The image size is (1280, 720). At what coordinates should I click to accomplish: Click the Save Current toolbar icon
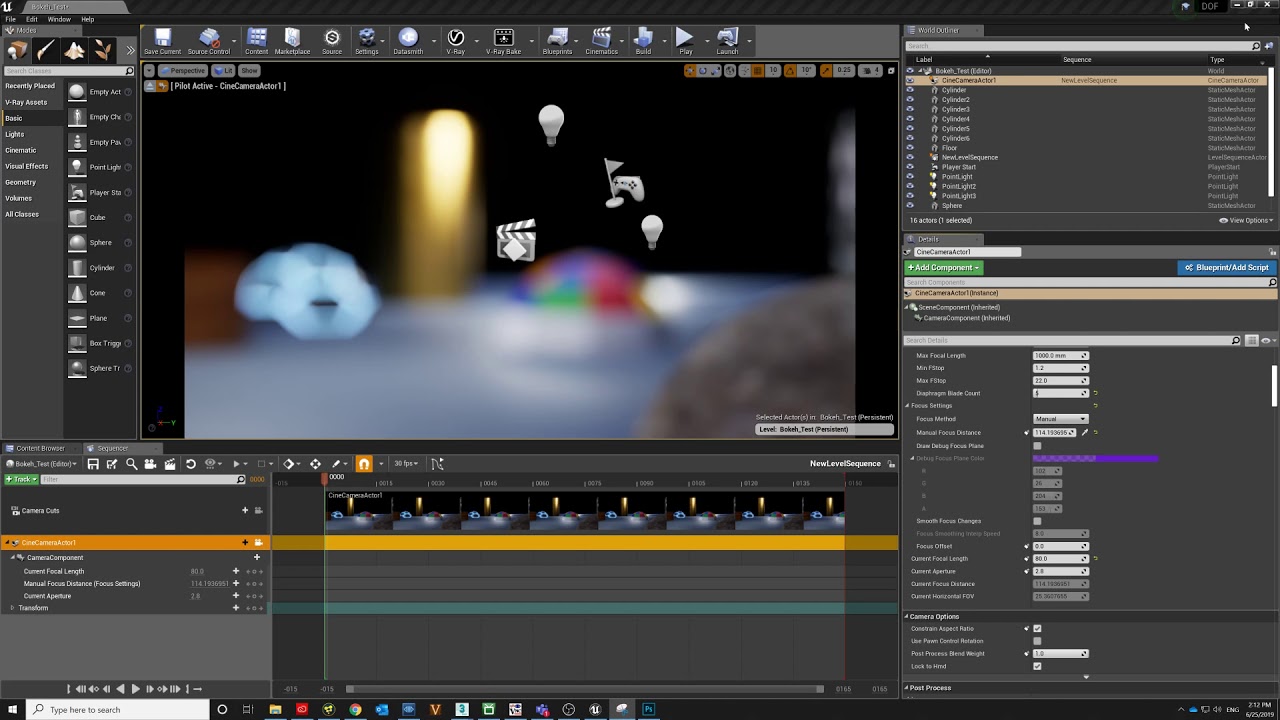[162, 40]
